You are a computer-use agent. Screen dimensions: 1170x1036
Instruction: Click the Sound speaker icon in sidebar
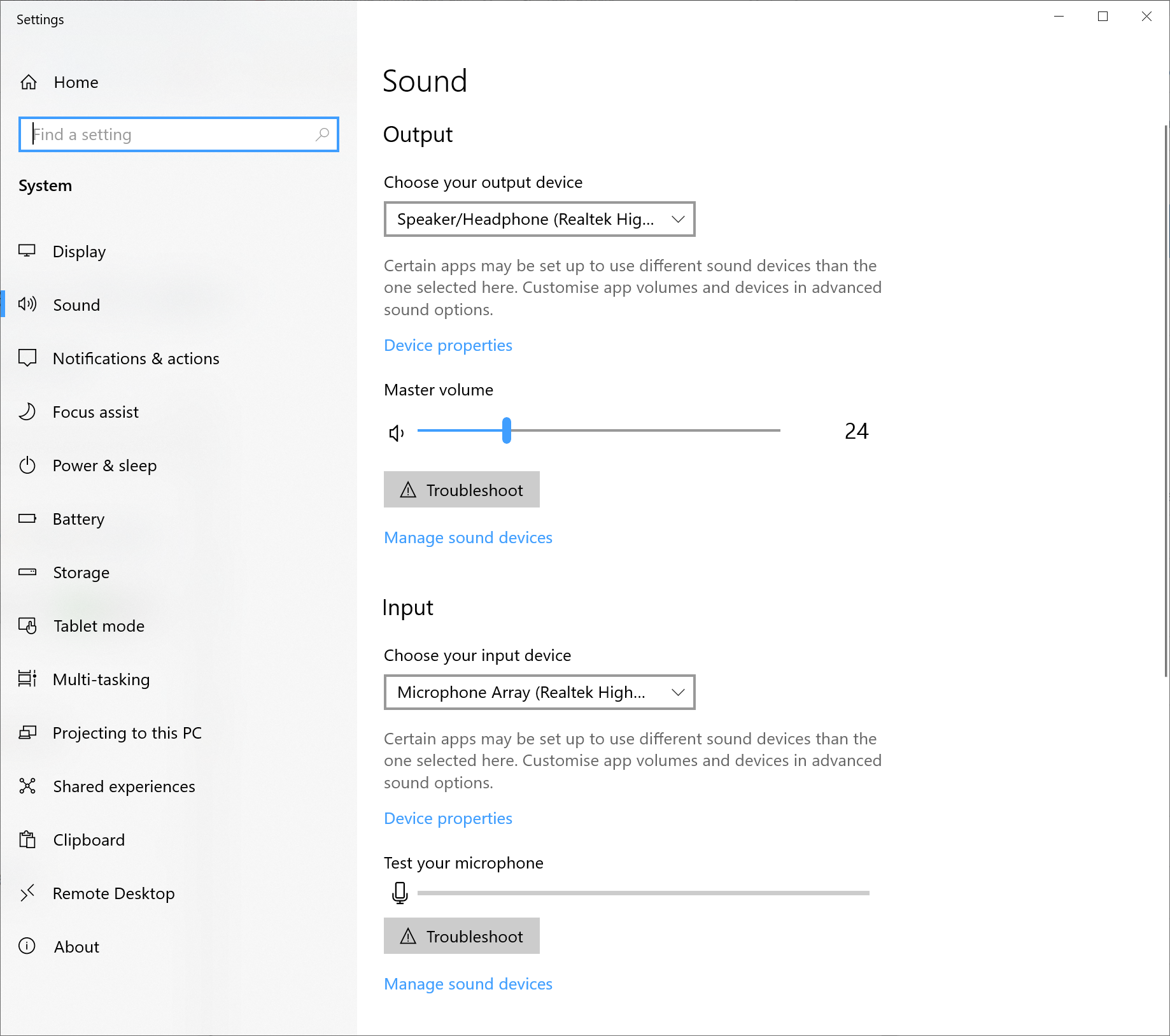click(x=27, y=304)
